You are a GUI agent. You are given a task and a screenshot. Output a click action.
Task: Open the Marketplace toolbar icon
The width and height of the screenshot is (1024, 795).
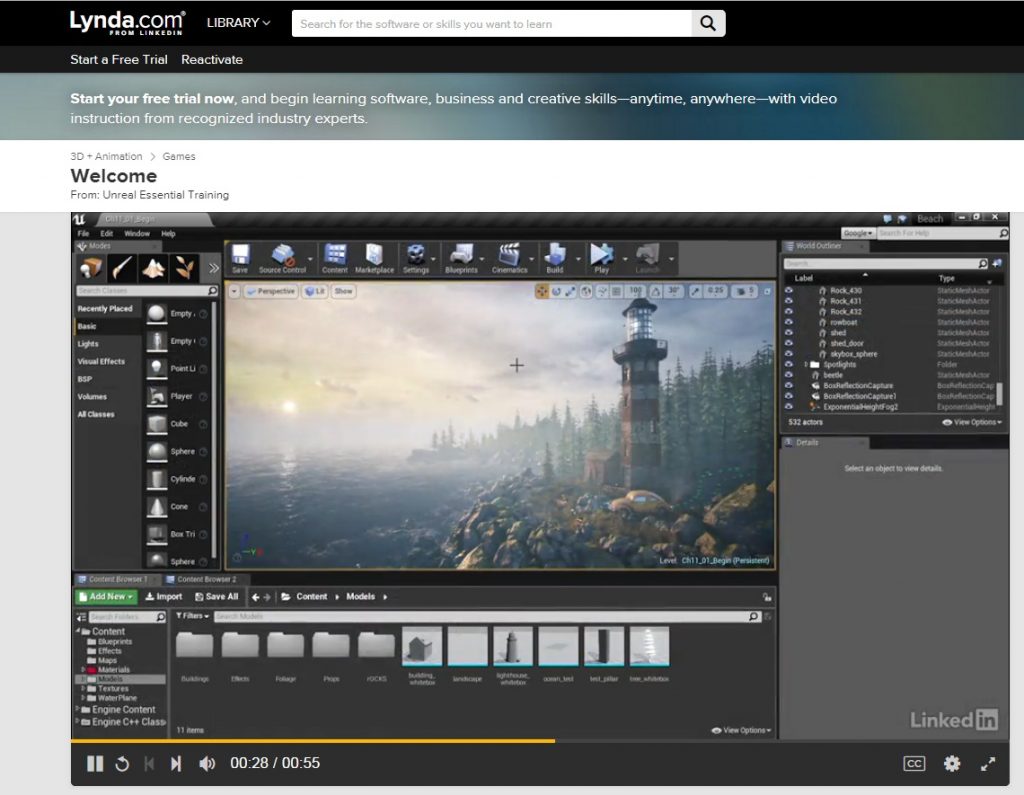[x=374, y=256]
